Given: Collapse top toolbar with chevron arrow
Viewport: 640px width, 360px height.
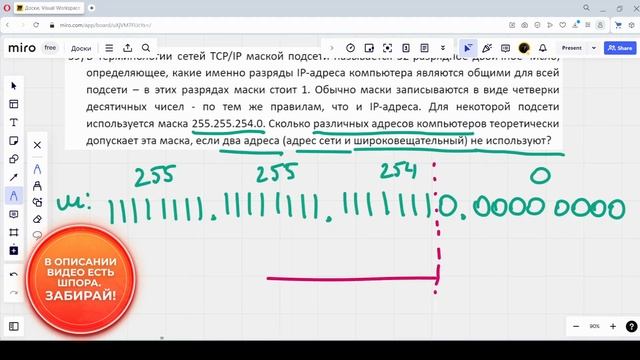Looking at the screenshot, I should pyautogui.click(x=332, y=48).
